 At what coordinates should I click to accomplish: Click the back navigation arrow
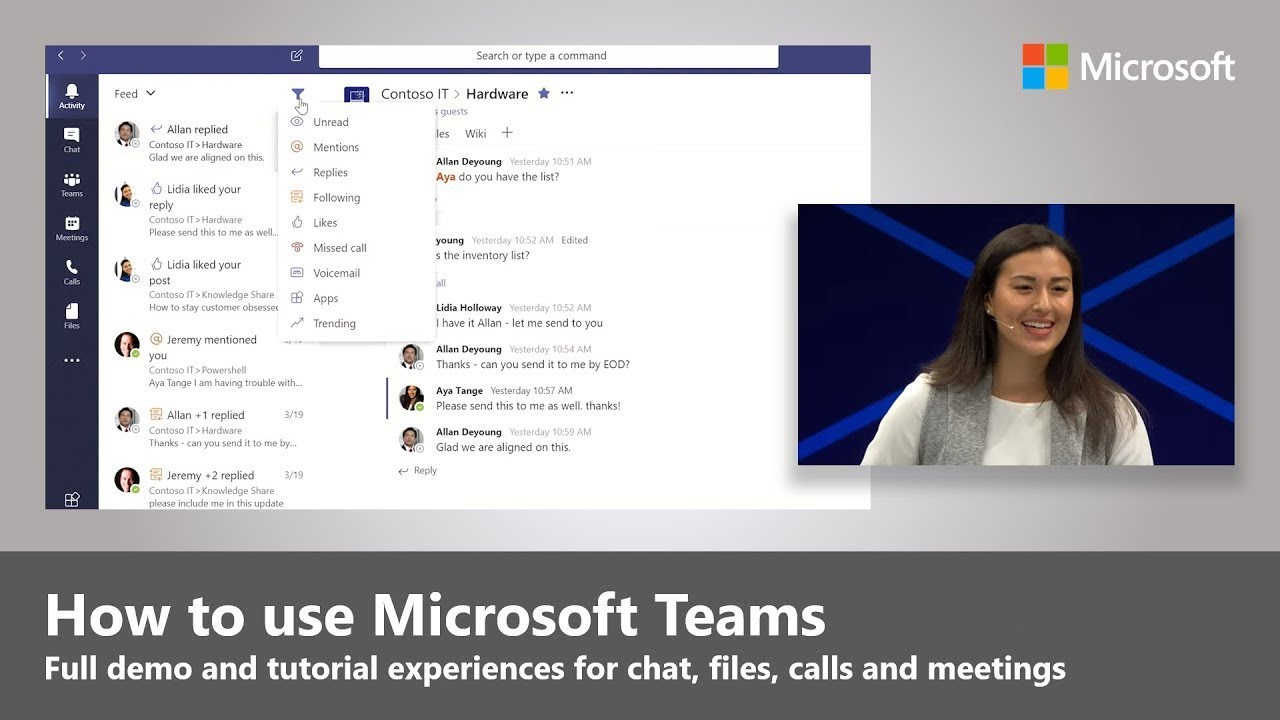(x=61, y=56)
